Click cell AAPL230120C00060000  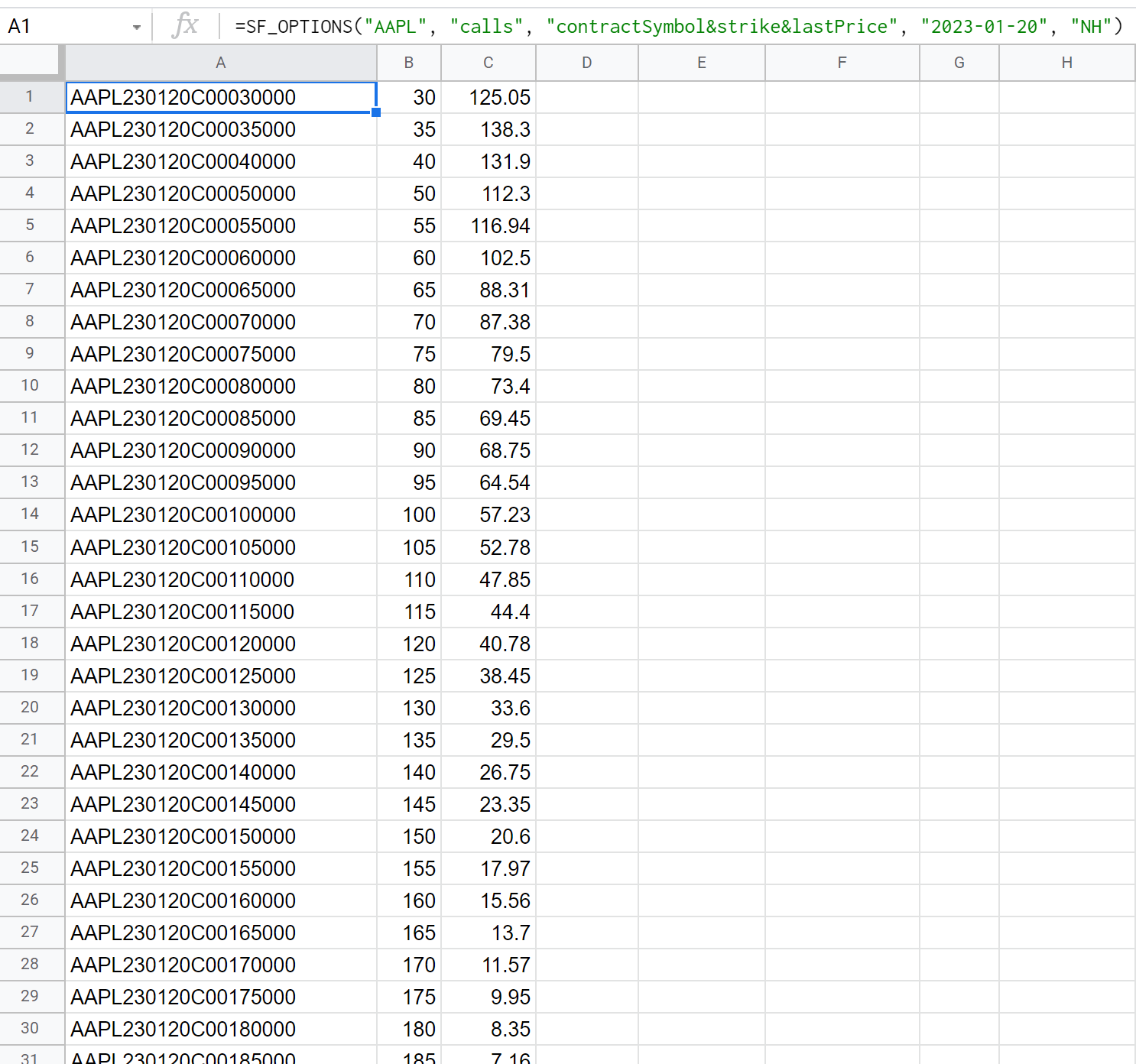[x=221, y=258]
